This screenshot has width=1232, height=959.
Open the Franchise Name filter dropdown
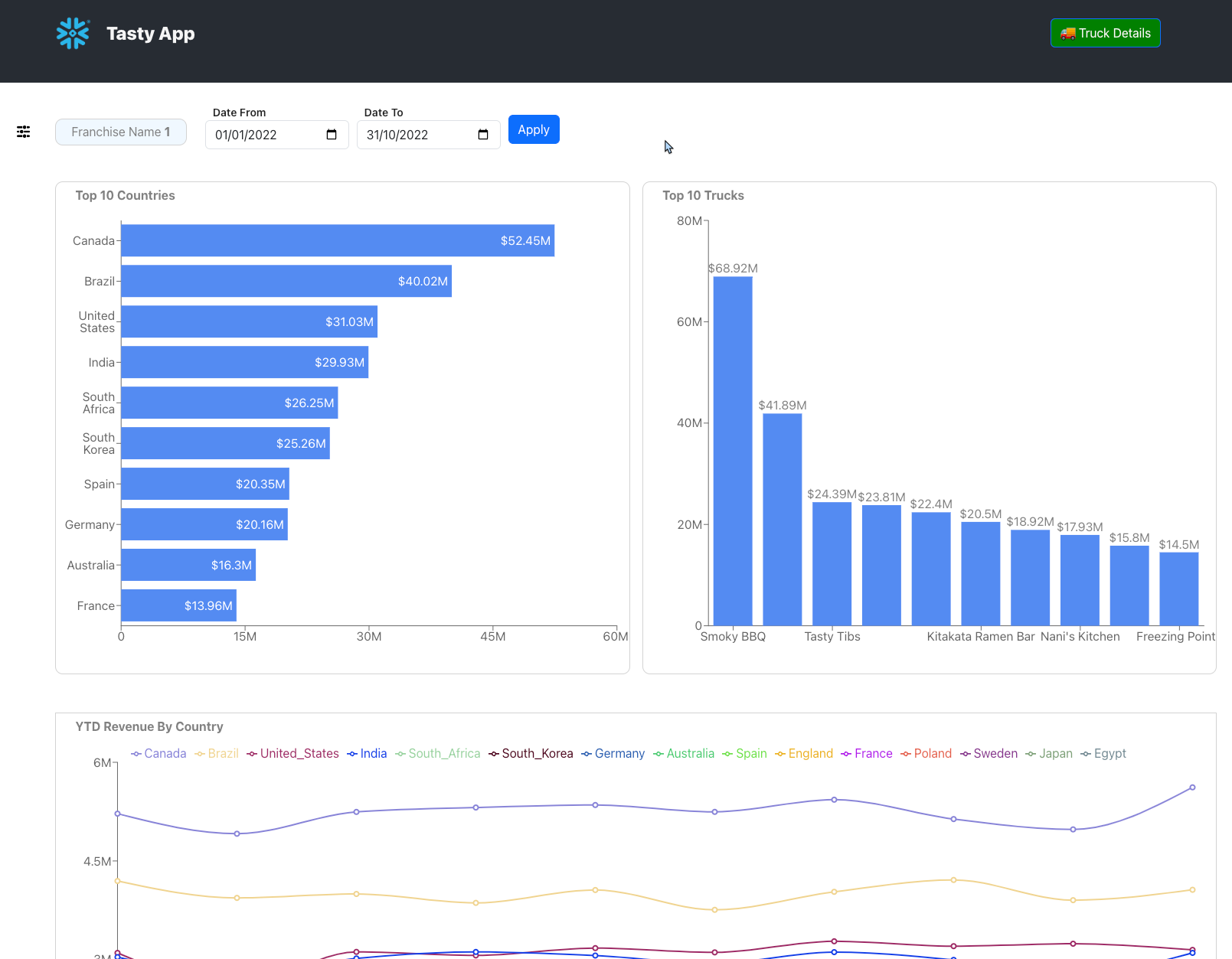[x=121, y=132]
